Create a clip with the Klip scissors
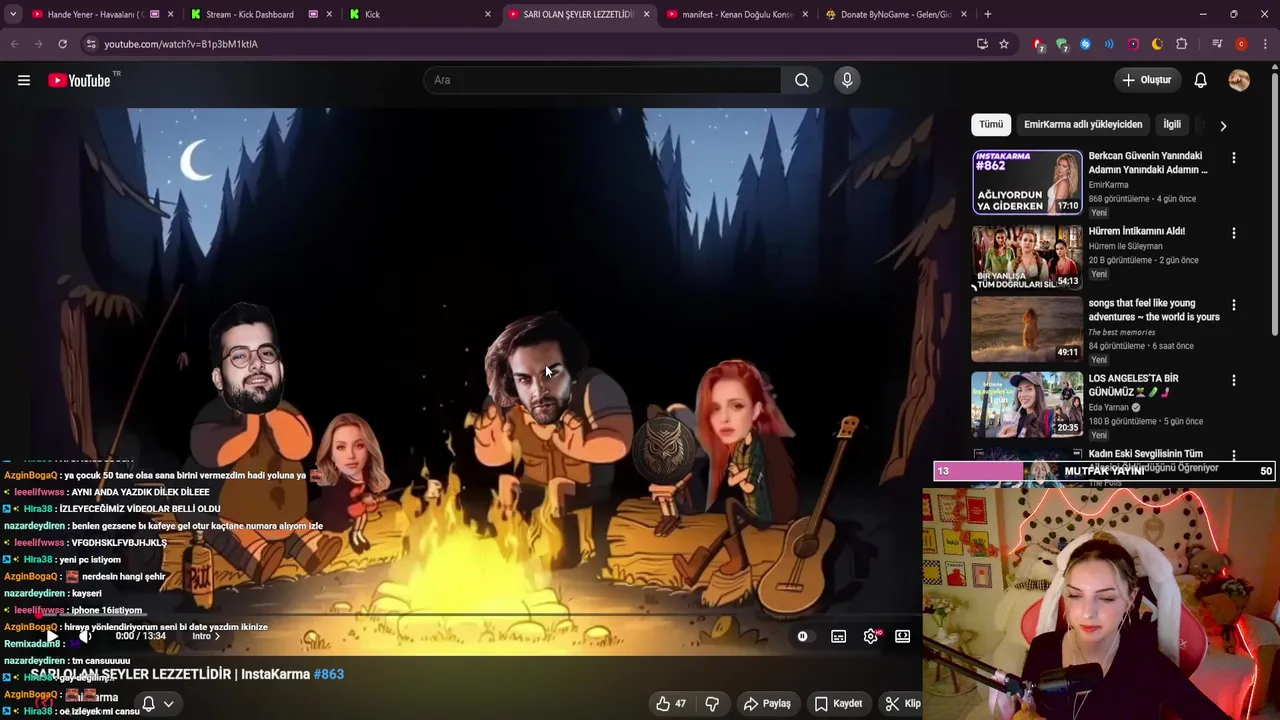The height and width of the screenshot is (720, 1280). pyautogui.click(x=903, y=704)
